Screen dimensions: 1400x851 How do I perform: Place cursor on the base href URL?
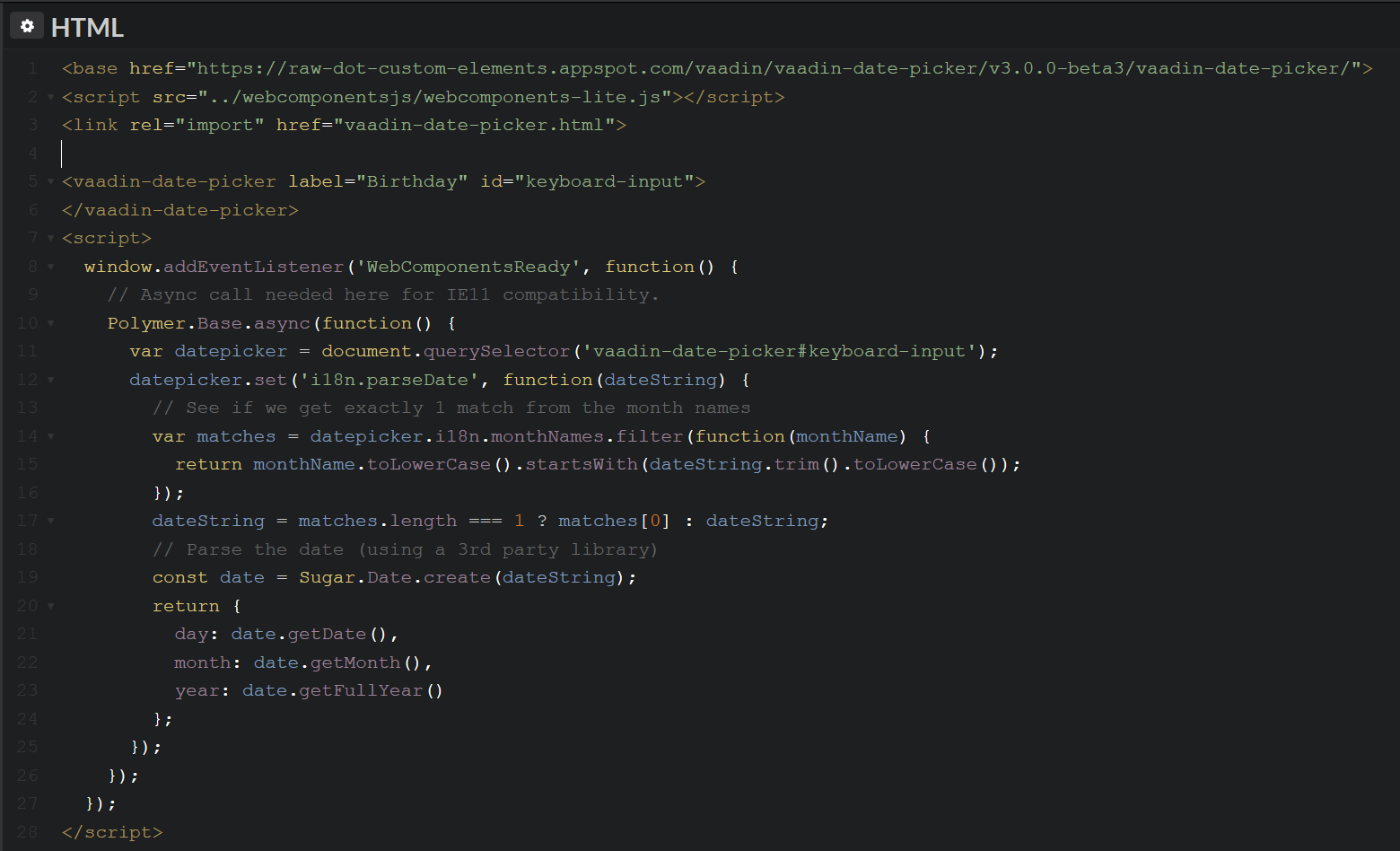[x=774, y=68]
